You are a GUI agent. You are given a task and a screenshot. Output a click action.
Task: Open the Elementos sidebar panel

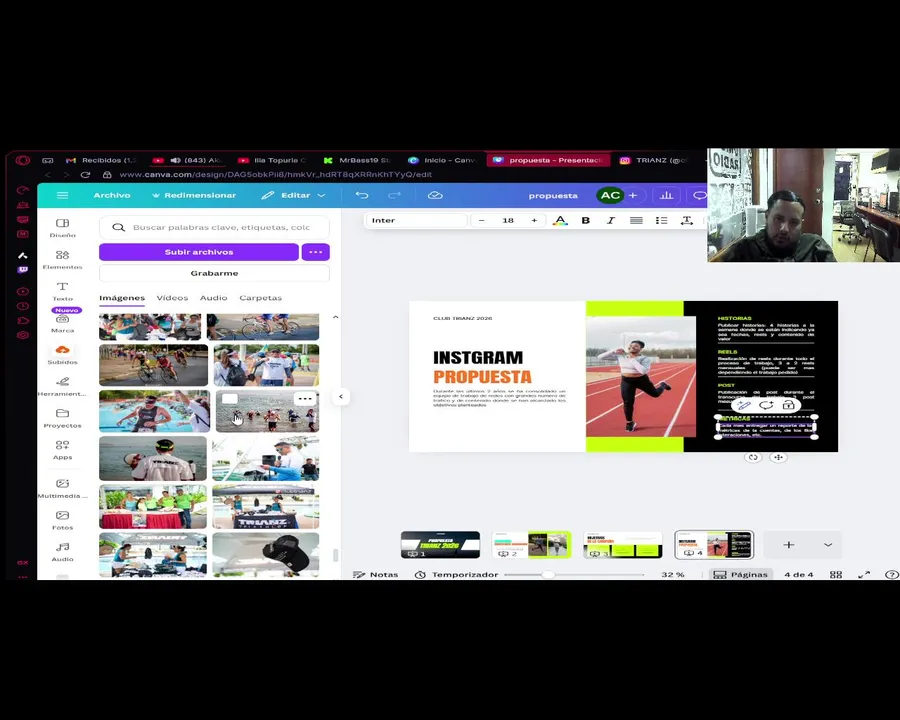click(x=63, y=260)
